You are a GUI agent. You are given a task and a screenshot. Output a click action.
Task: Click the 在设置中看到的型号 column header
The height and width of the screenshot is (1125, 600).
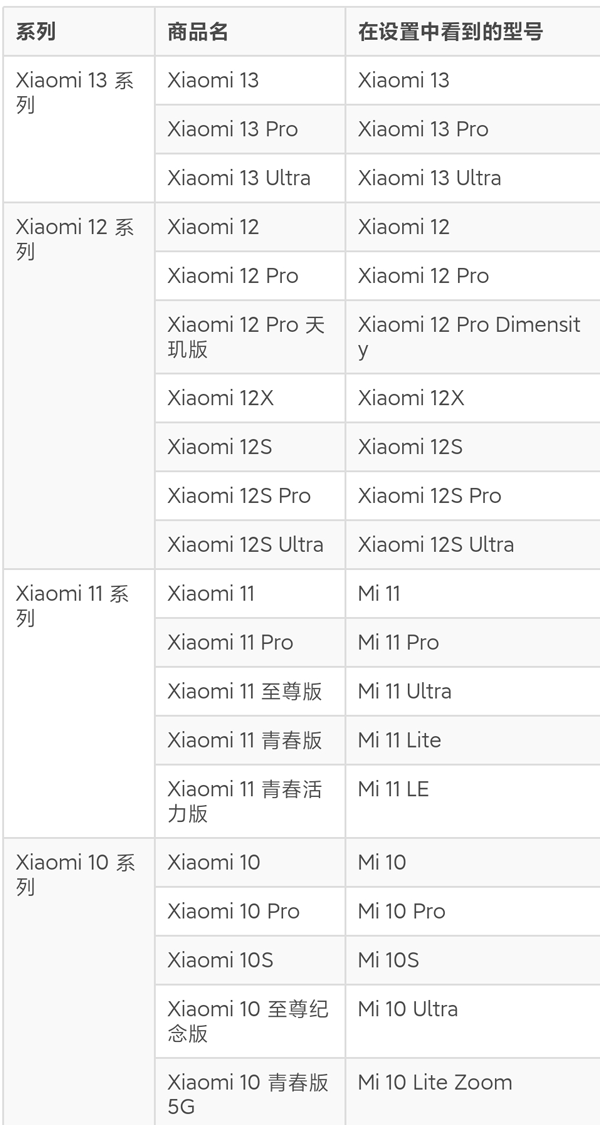click(x=450, y=32)
